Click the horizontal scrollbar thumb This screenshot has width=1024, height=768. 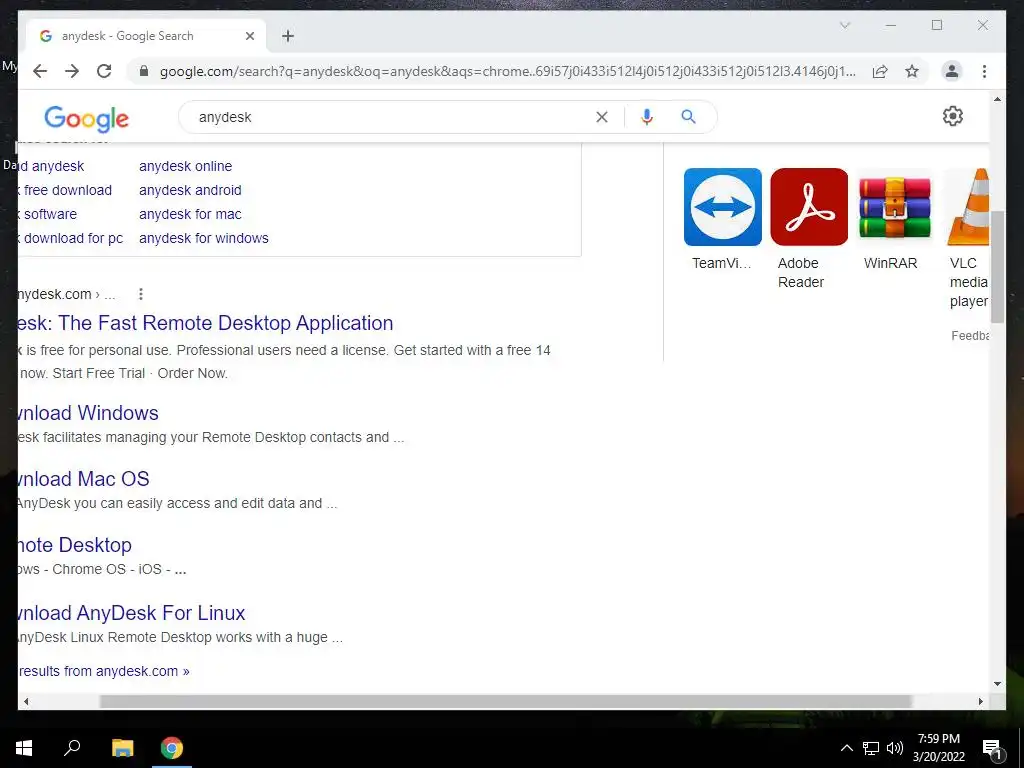(x=505, y=701)
